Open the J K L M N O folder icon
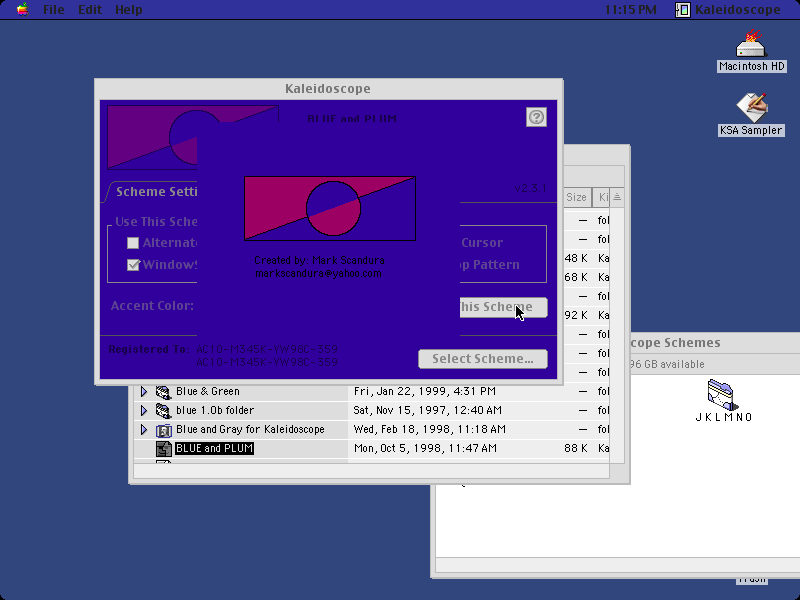The height and width of the screenshot is (600, 800). pyautogui.click(x=722, y=395)
